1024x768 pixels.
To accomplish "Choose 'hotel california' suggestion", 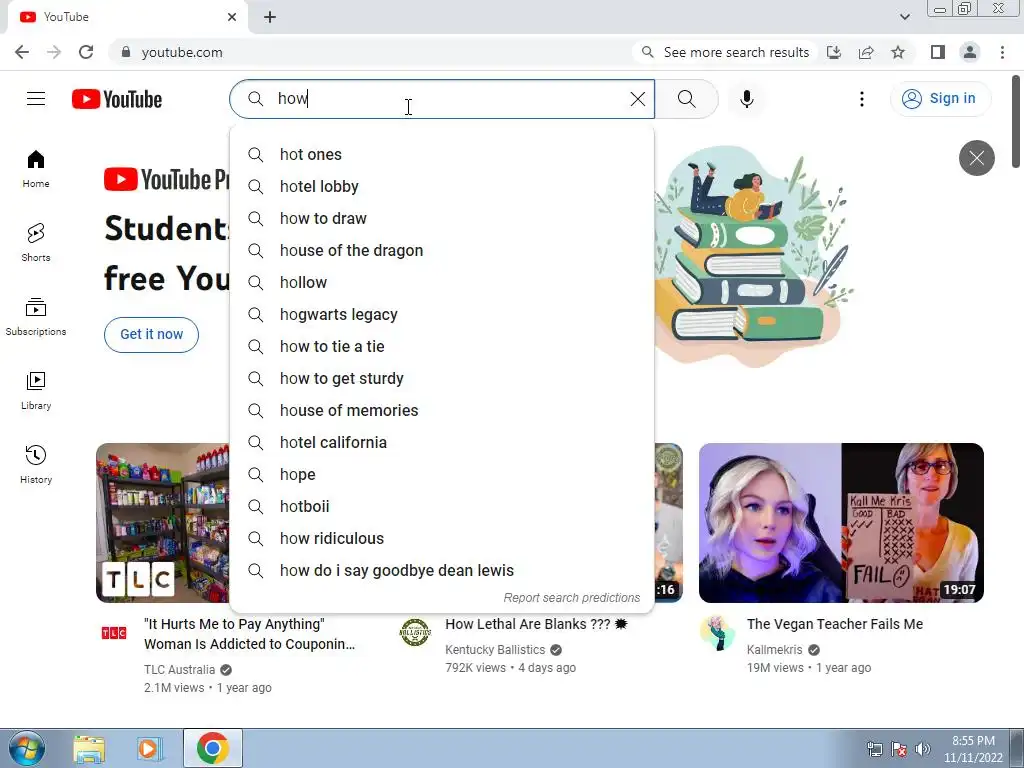I will click(x=442, y=442).
